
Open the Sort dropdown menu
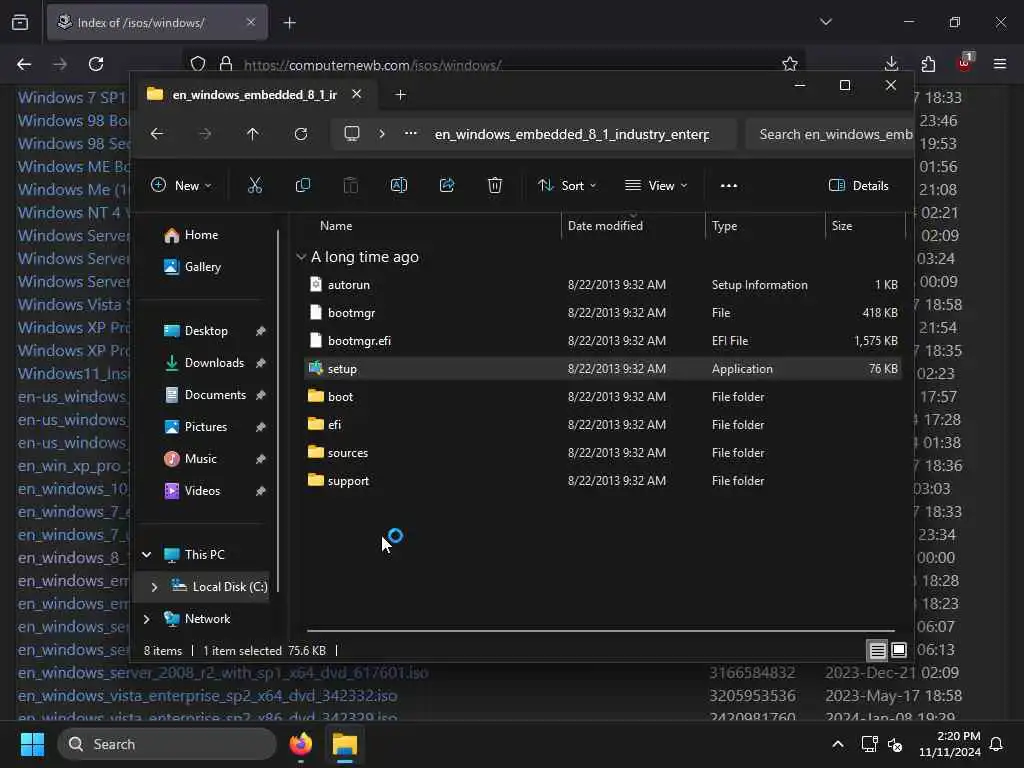point(567,185)
